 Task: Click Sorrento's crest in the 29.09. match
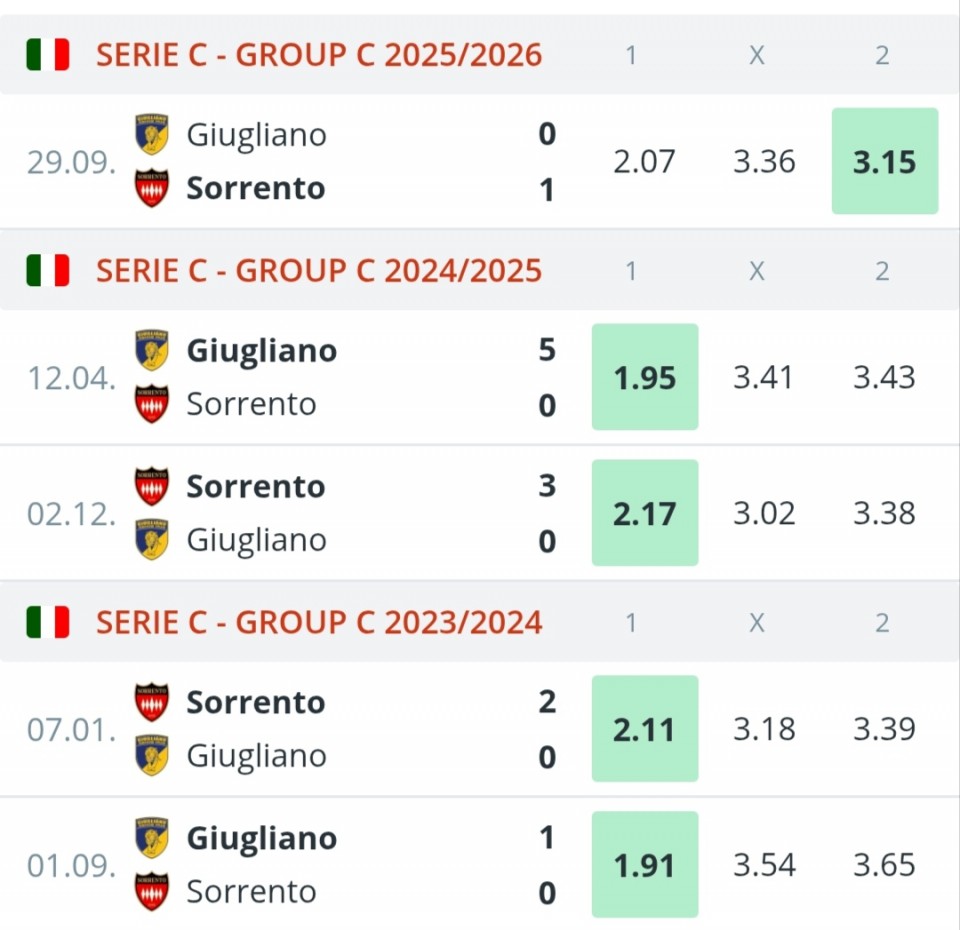(152, 188)
